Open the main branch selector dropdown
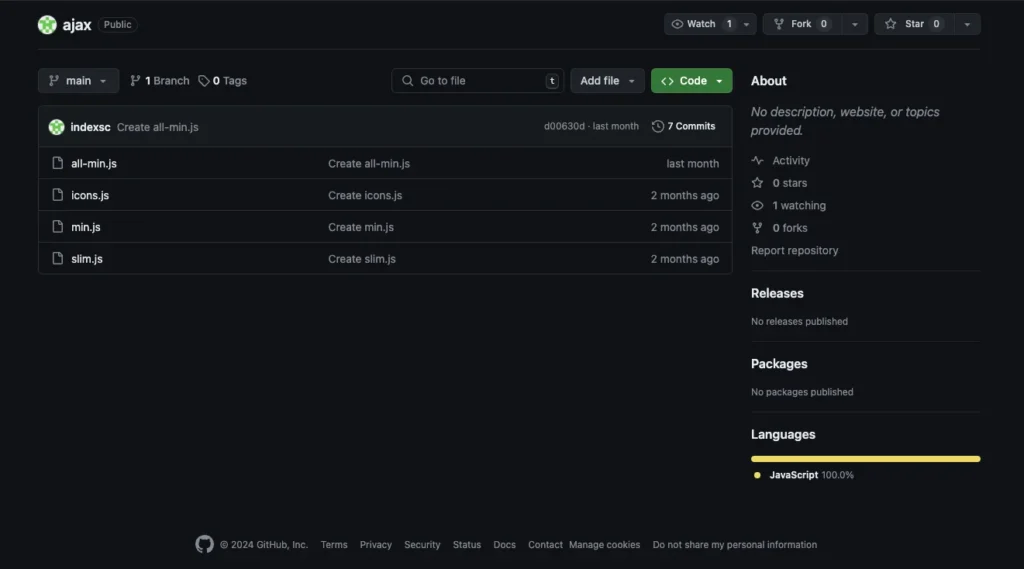 tap(78, 81)
